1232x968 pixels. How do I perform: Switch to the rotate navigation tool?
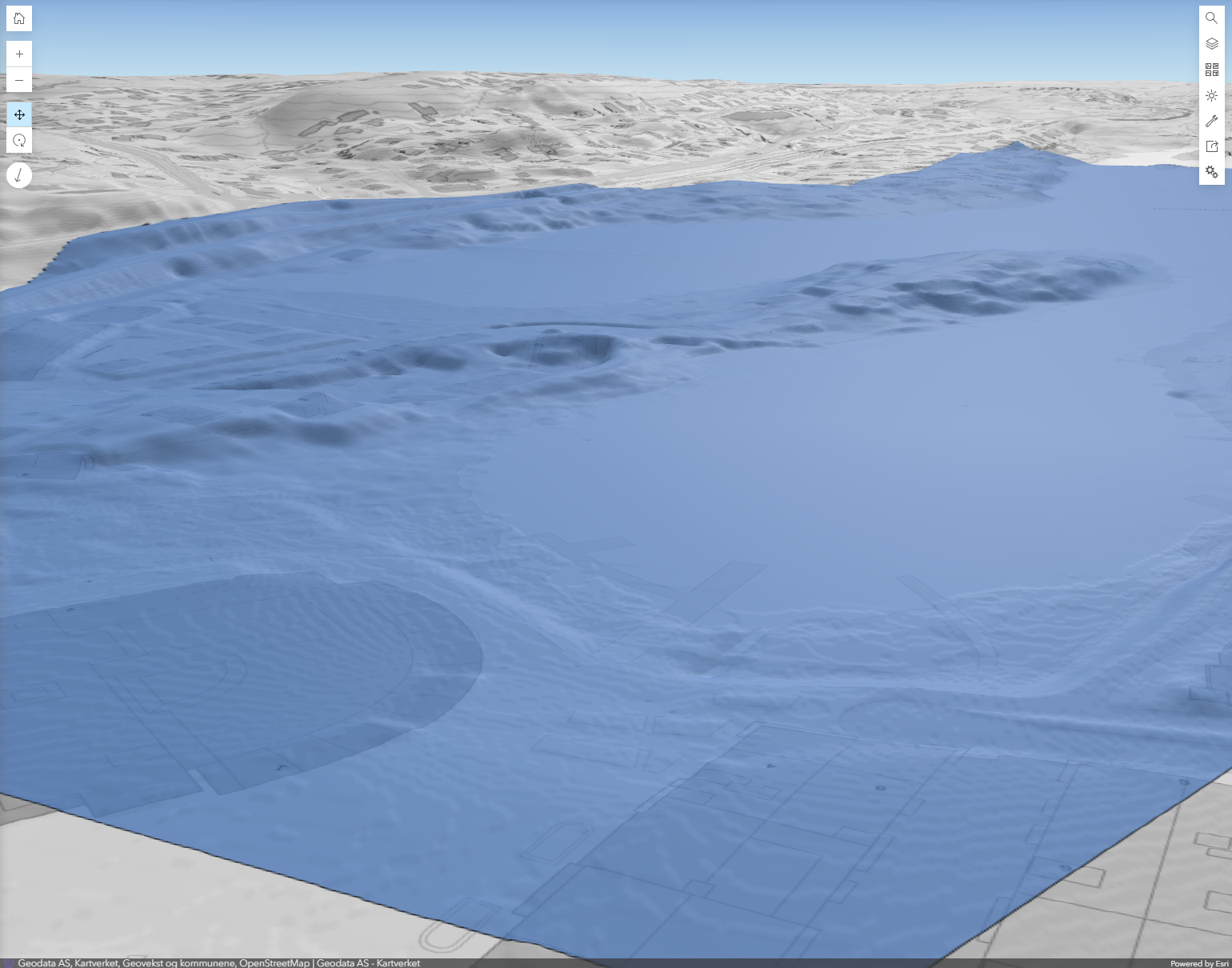click(19, 141)
